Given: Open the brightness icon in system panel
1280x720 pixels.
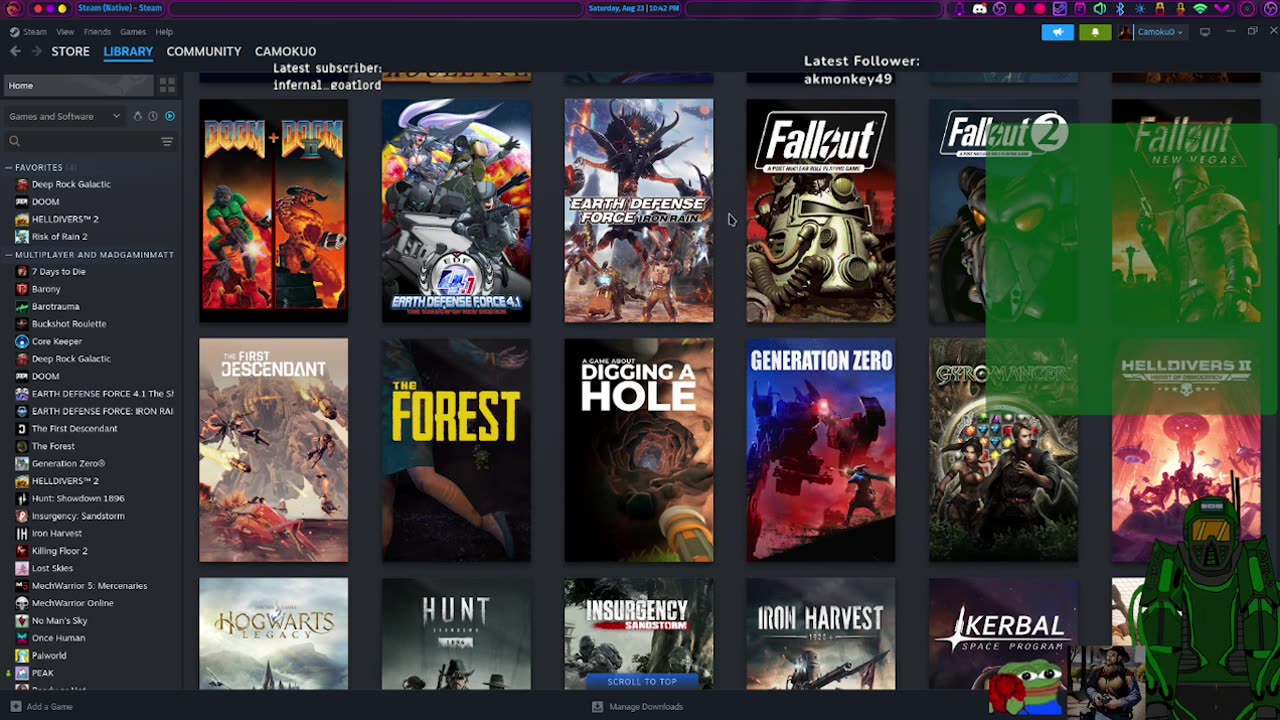Looking at the screenshot, I should click(1140, 9).
